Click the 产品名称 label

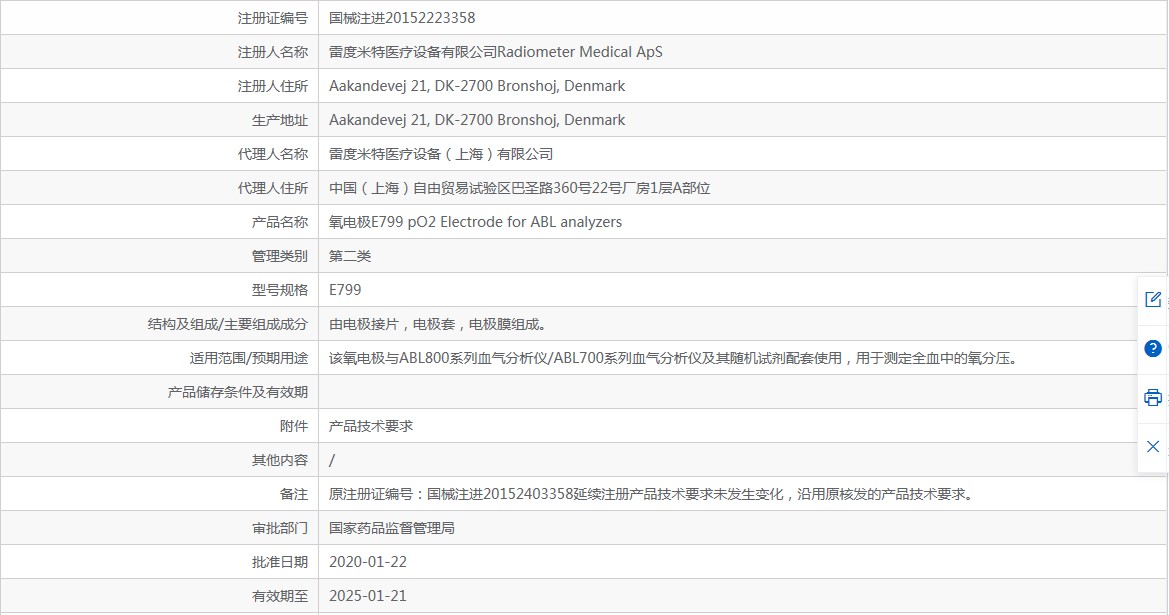tap(280, 222)
